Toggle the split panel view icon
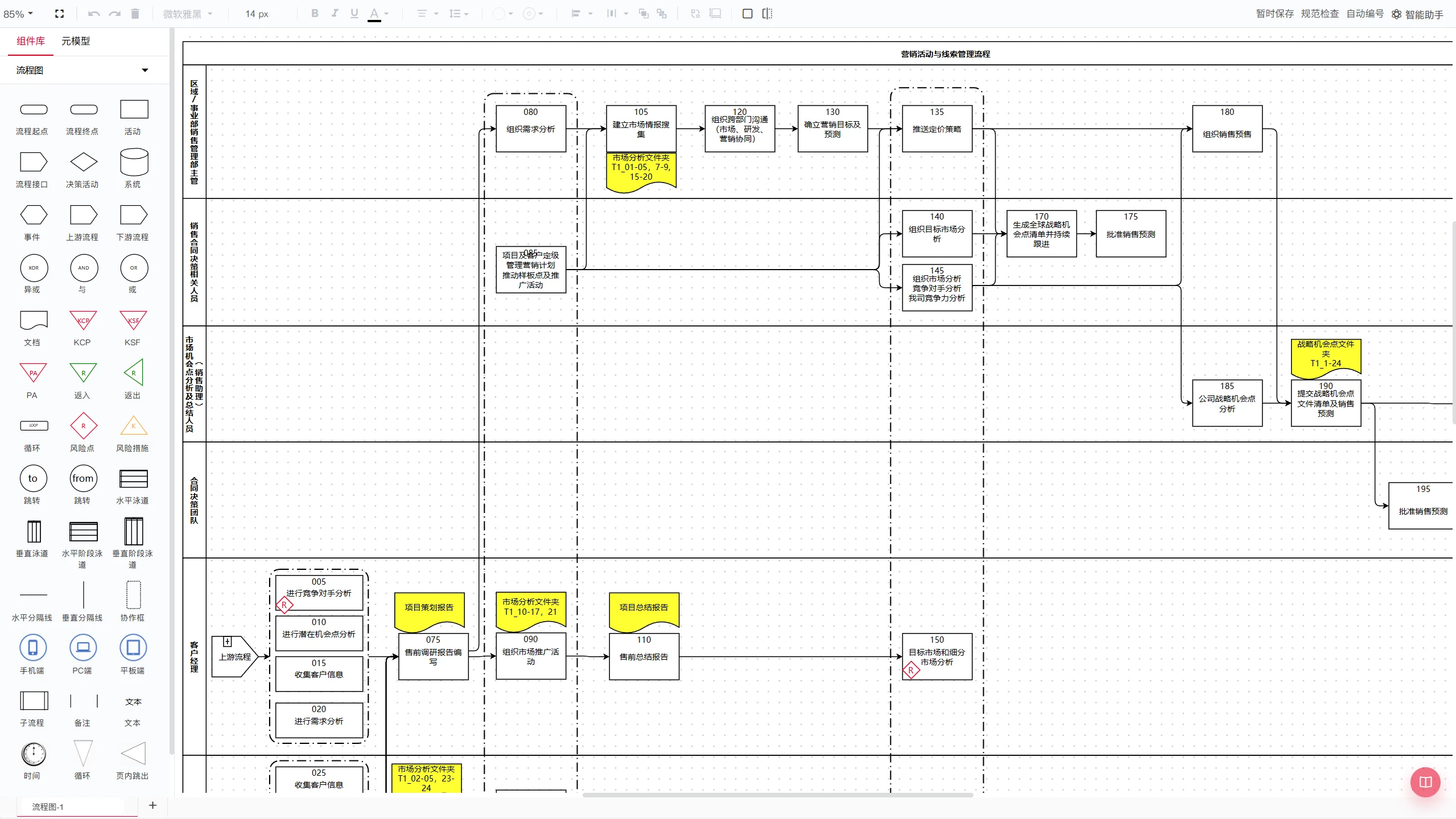Screen dimensions: 1456x819 [768, 14]
